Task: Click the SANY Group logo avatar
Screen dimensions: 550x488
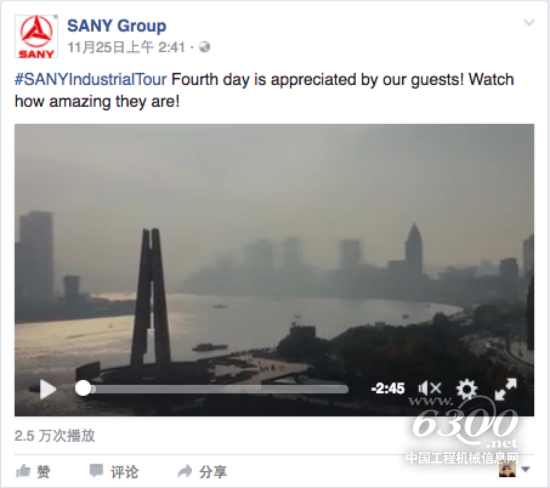Action: 36,36
